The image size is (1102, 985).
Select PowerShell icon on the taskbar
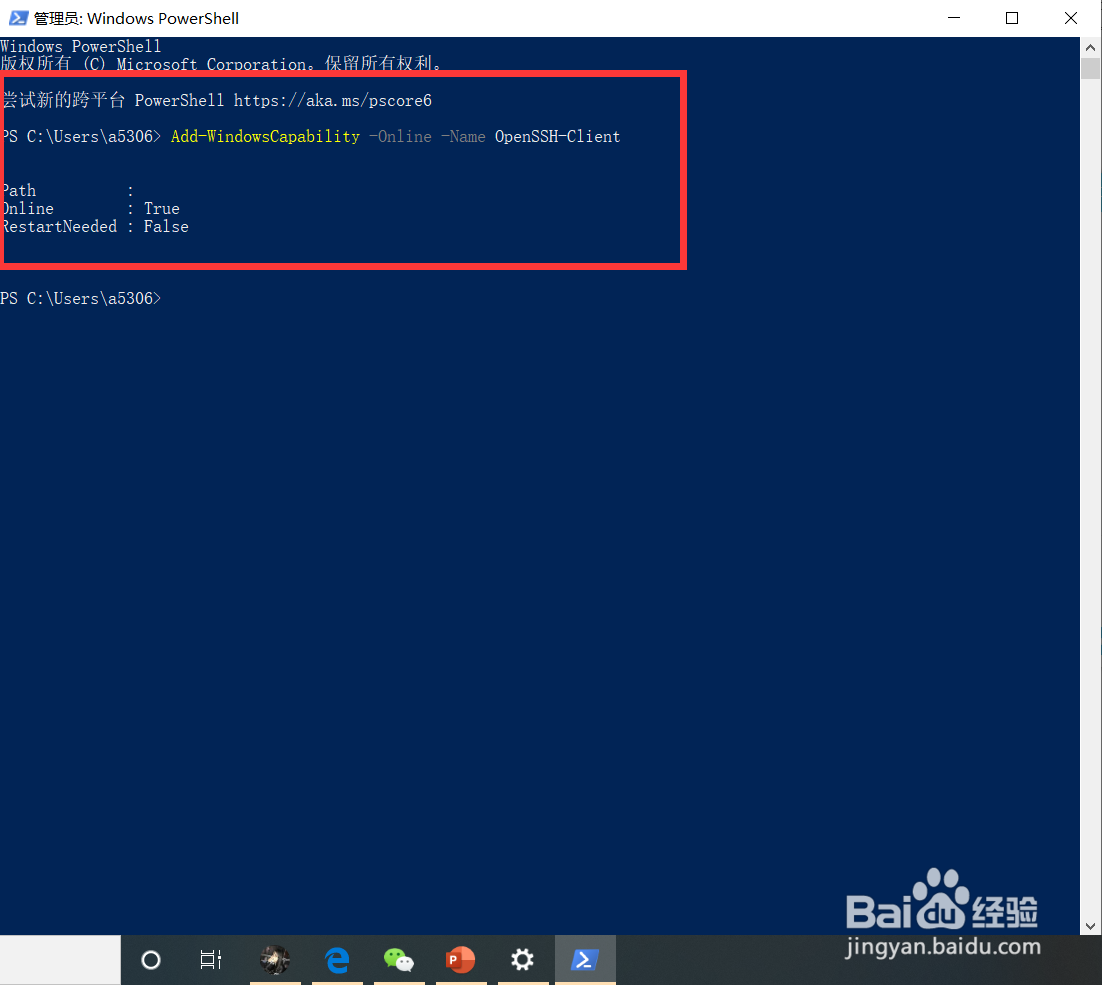coord(585,960)
